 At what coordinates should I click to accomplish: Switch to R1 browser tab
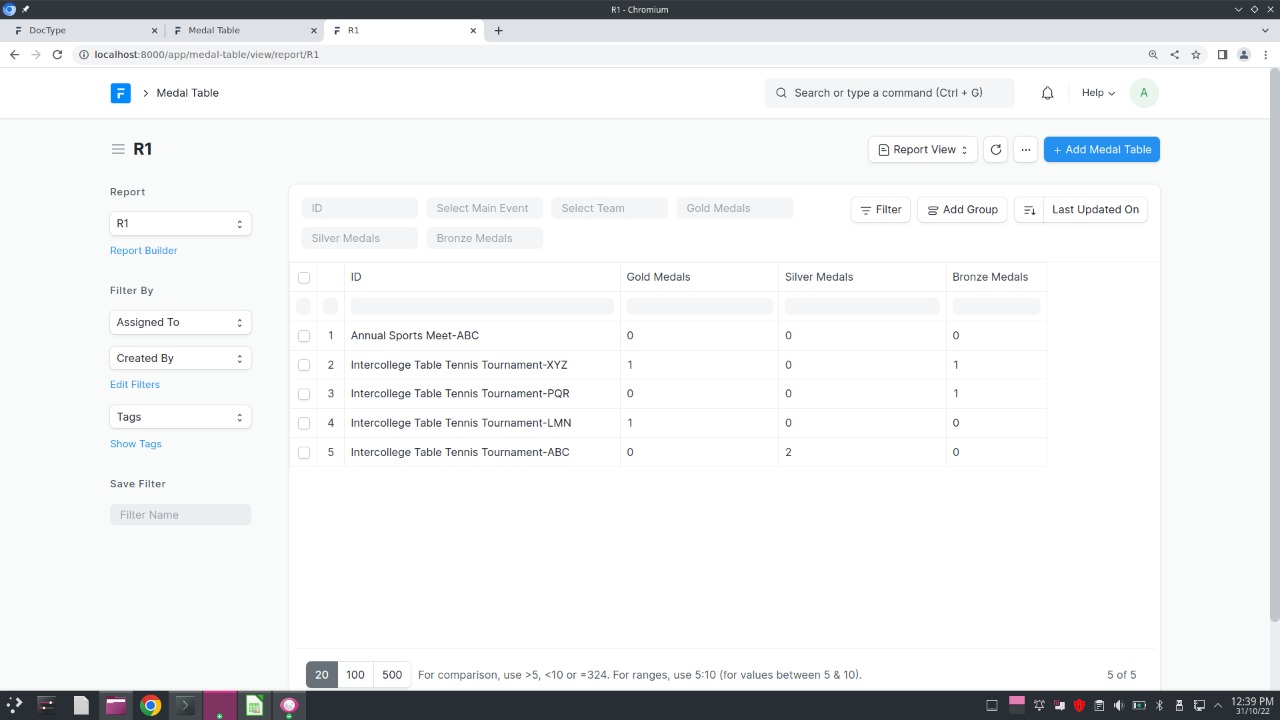(x=405, y=30)
